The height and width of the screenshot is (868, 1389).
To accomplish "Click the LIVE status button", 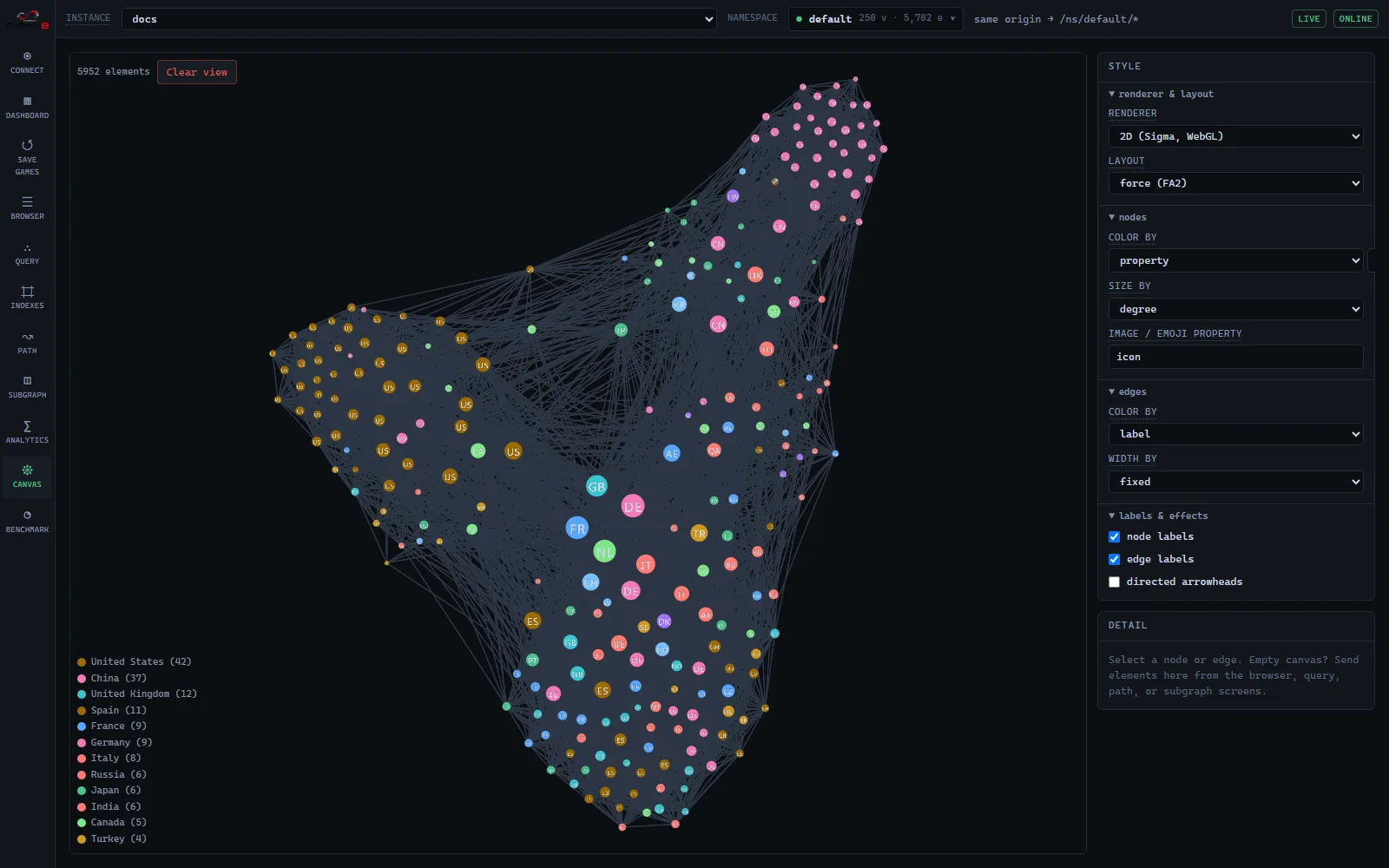I will (1308, 18).
